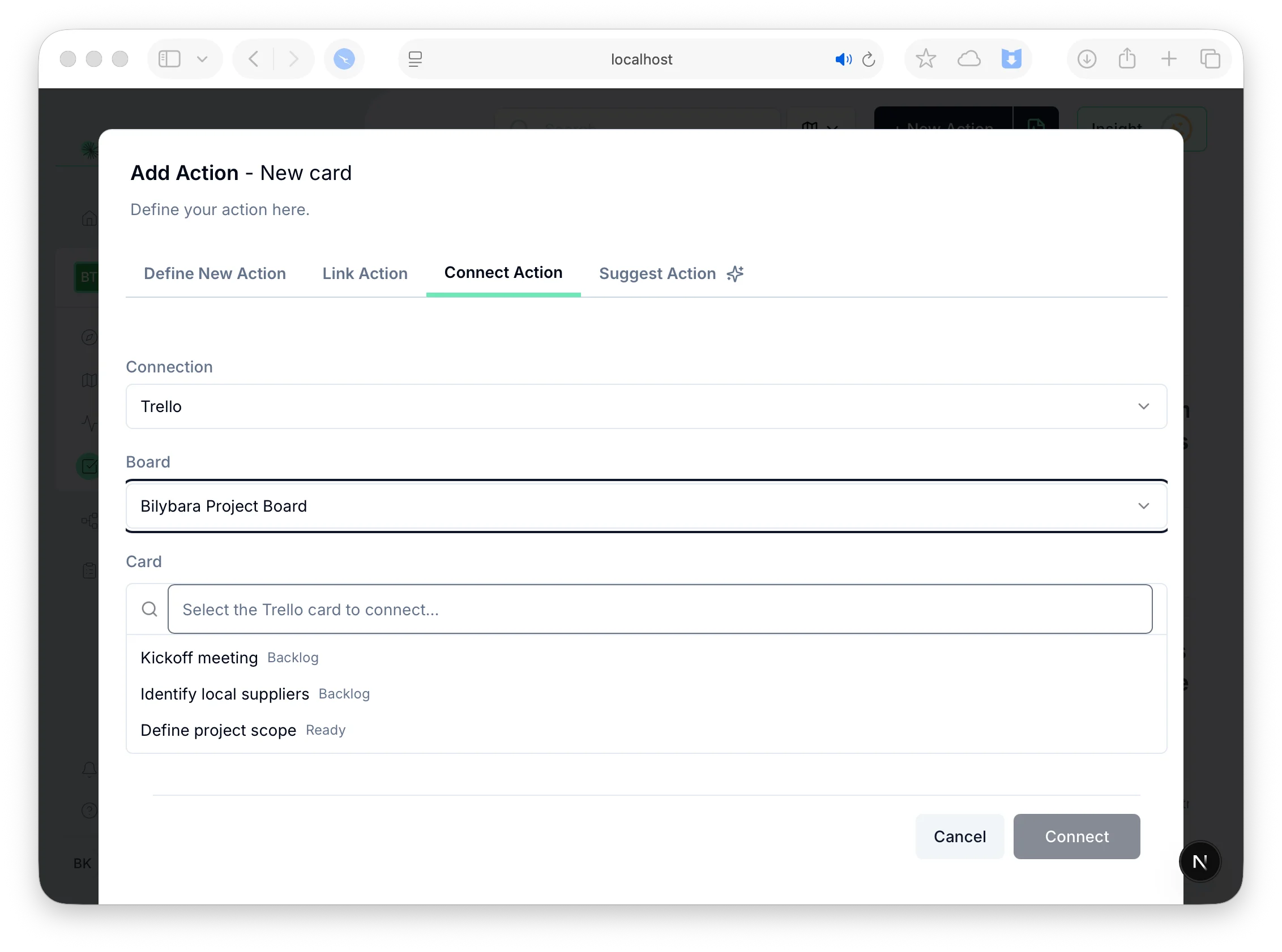This screenshot has height=952, width=1282.
Task: Click the blue compass extension icon
Action: (x=344, y=59)
